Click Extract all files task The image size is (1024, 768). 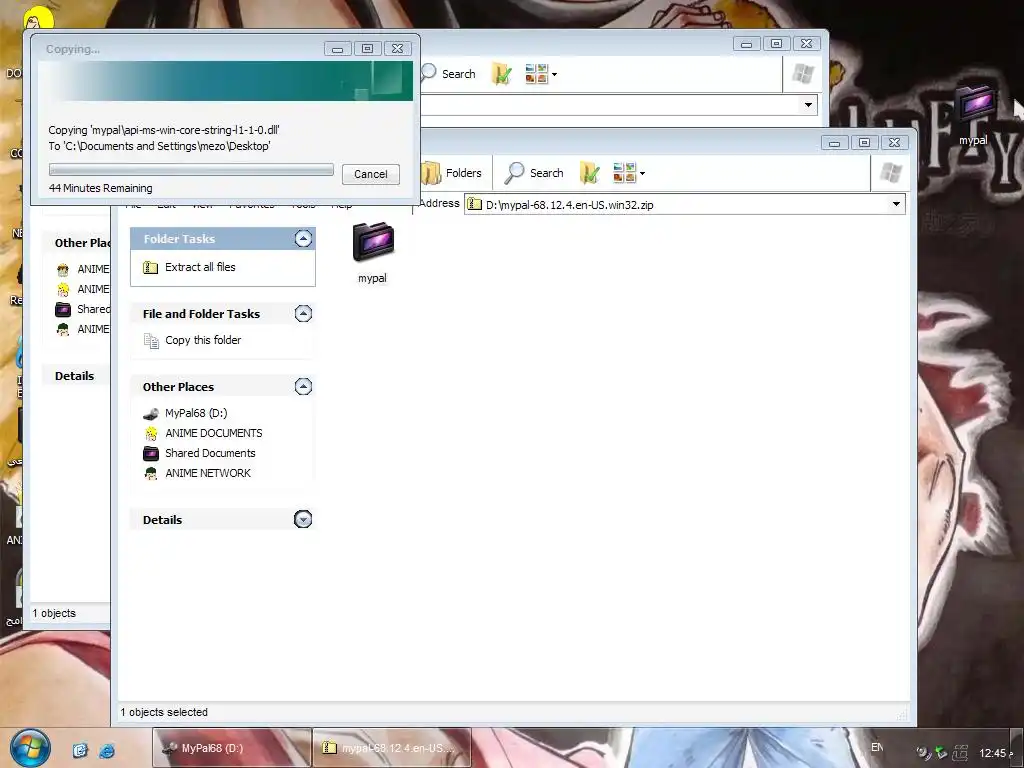click(200, 267)
